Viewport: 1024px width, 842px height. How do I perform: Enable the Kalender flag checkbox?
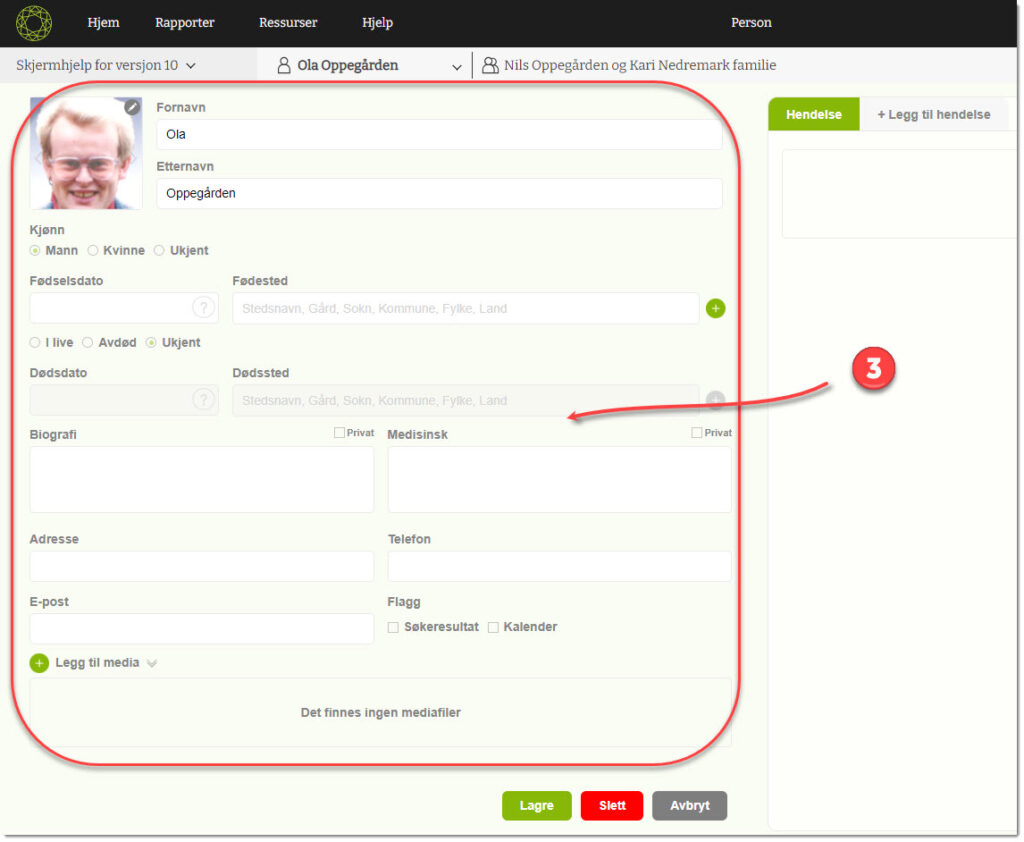click(493, 627)
